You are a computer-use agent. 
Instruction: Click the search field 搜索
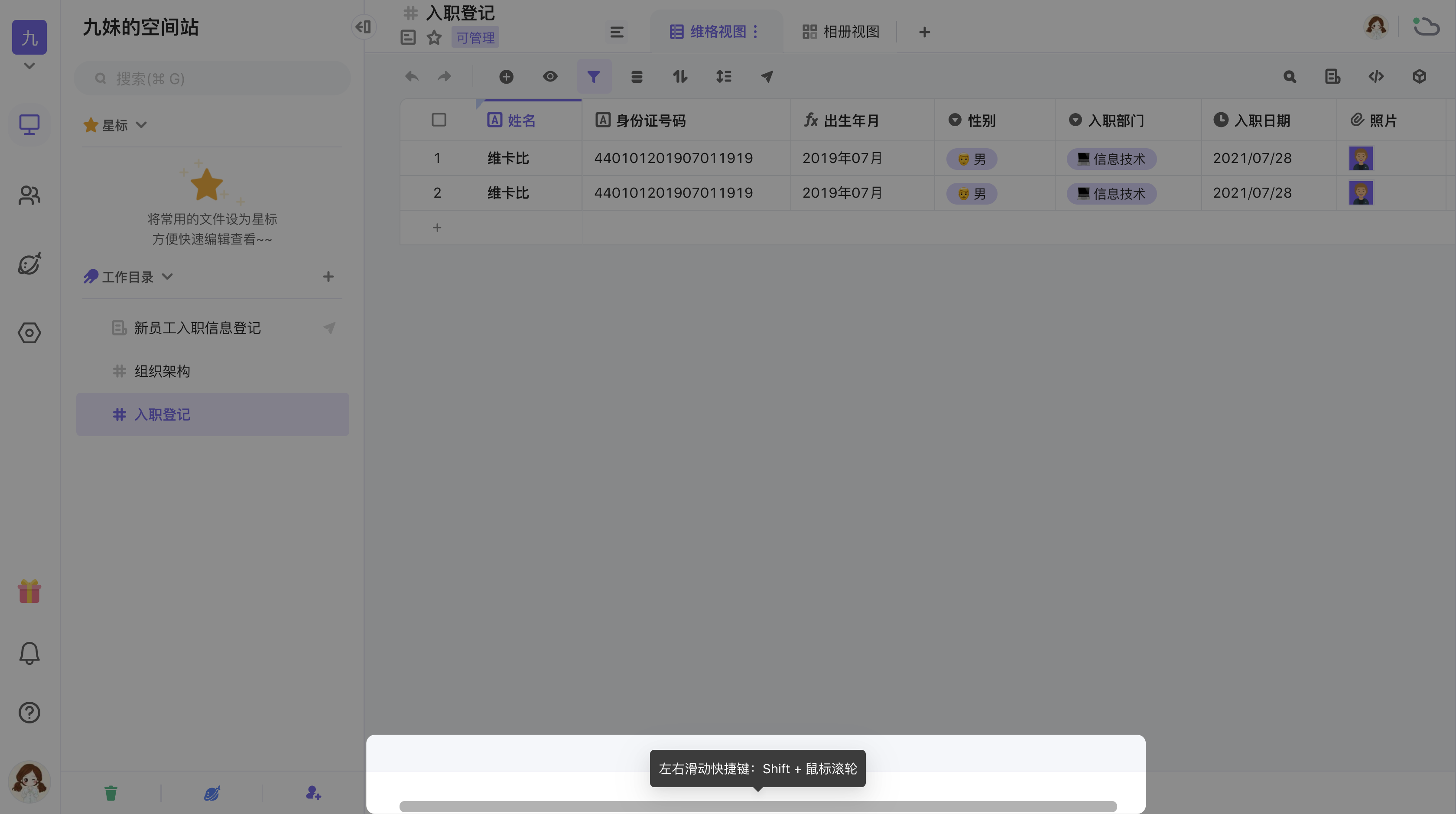[212, 78]
